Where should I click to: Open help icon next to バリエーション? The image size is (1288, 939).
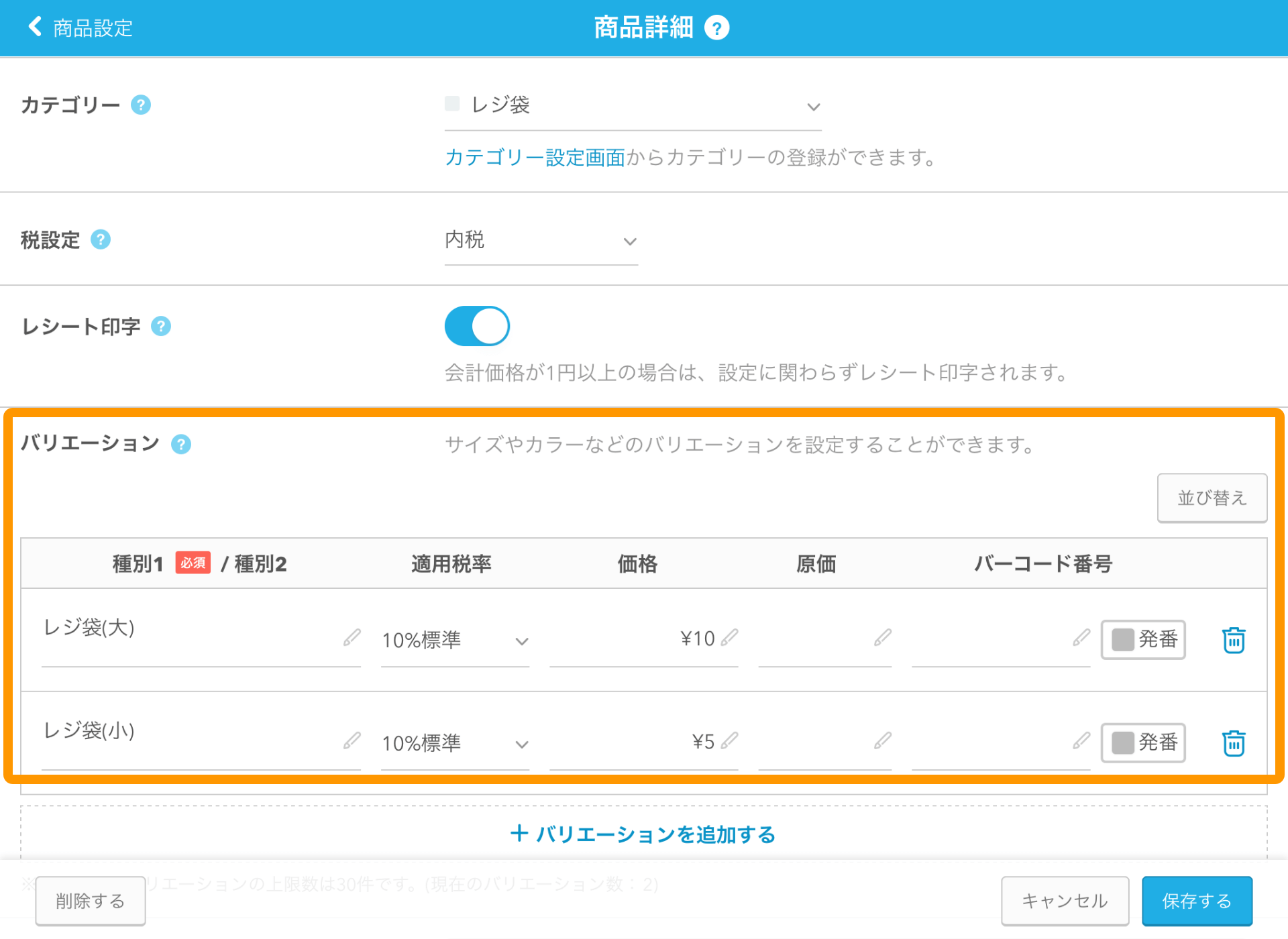tap(181, 444)
